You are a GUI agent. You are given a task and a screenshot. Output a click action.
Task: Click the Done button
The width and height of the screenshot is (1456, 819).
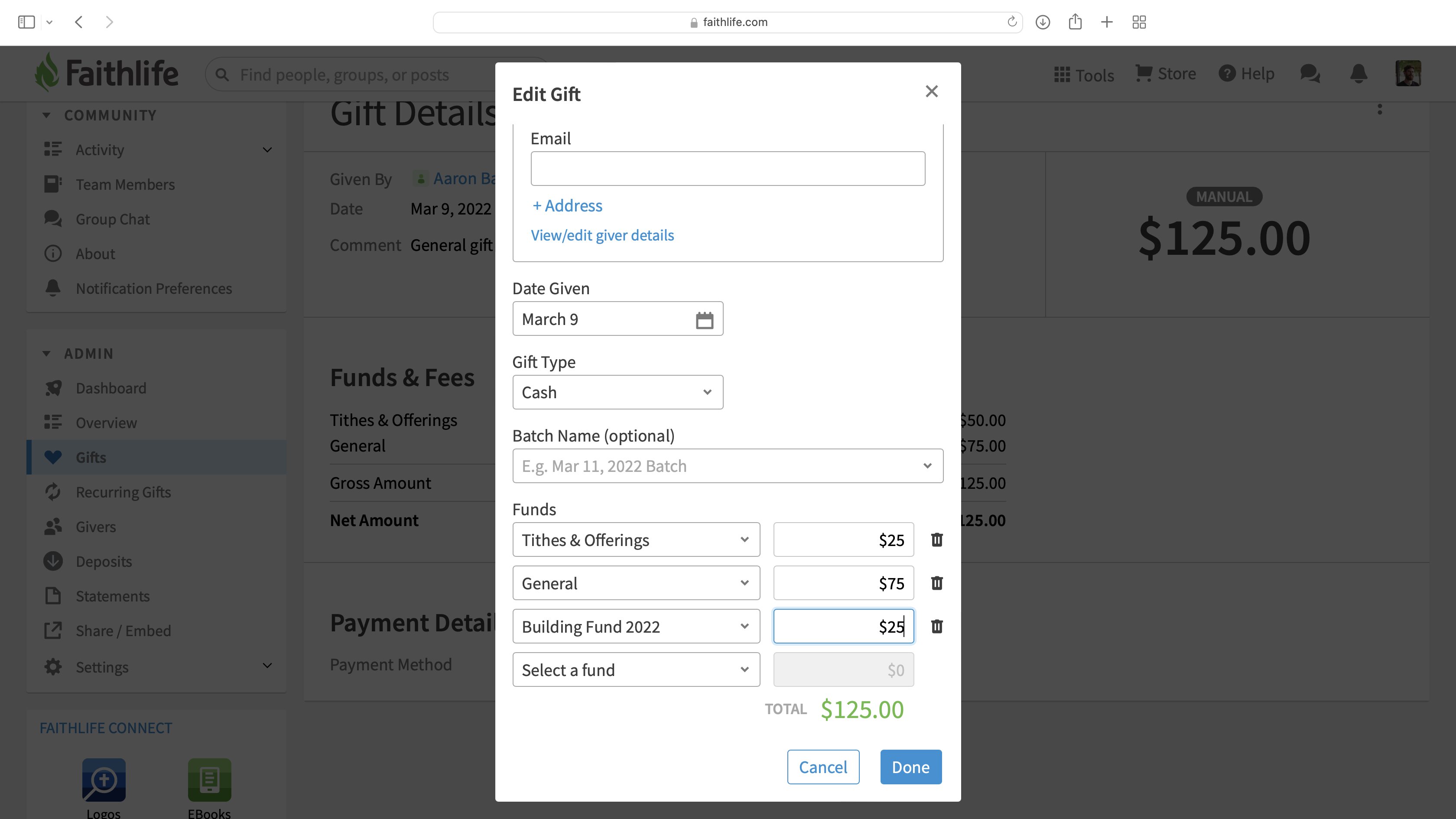910,767
